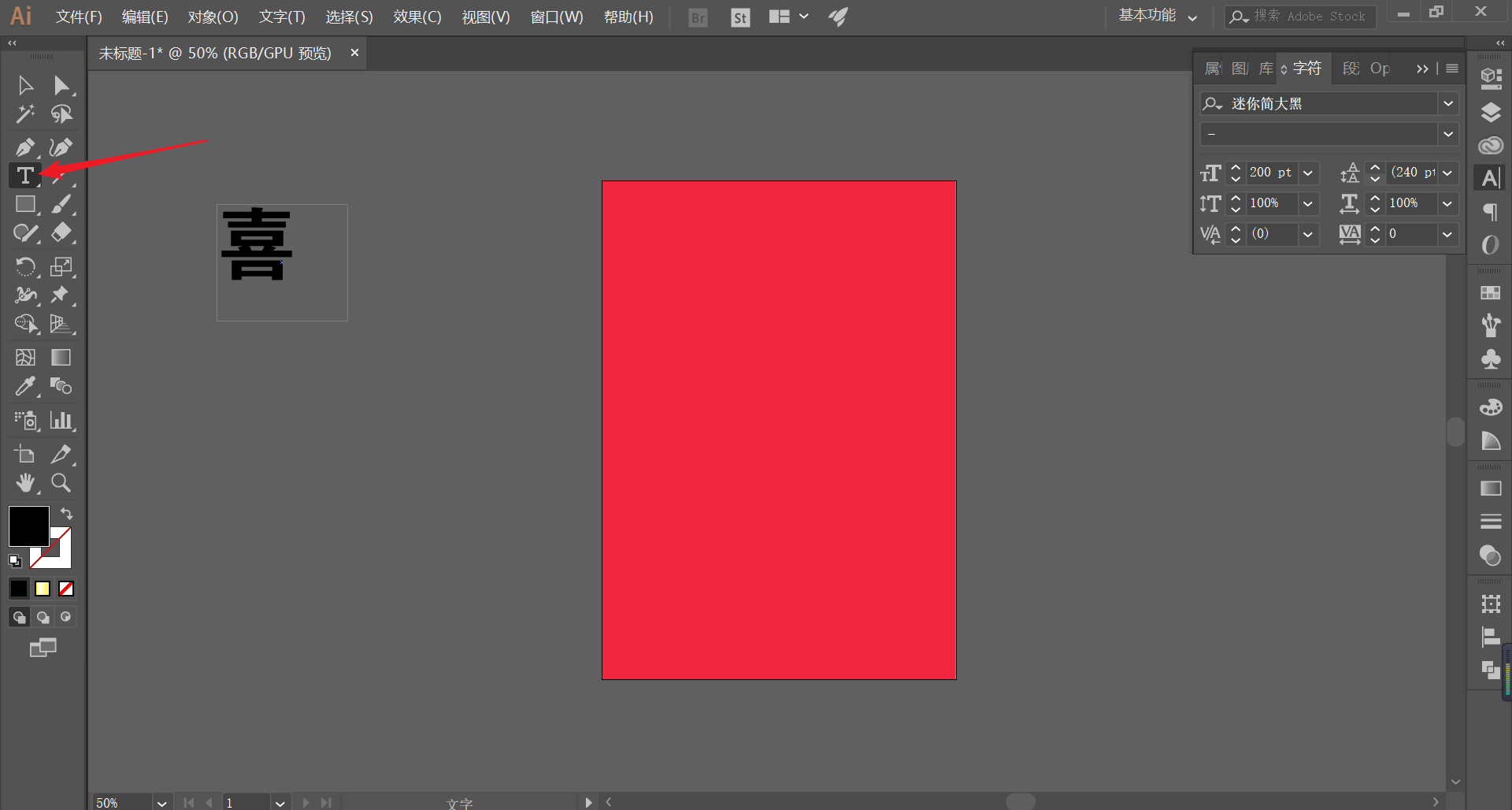Reset to default fill and stroke
This screenshot has height=810, width=1512.
pos(15,561)
